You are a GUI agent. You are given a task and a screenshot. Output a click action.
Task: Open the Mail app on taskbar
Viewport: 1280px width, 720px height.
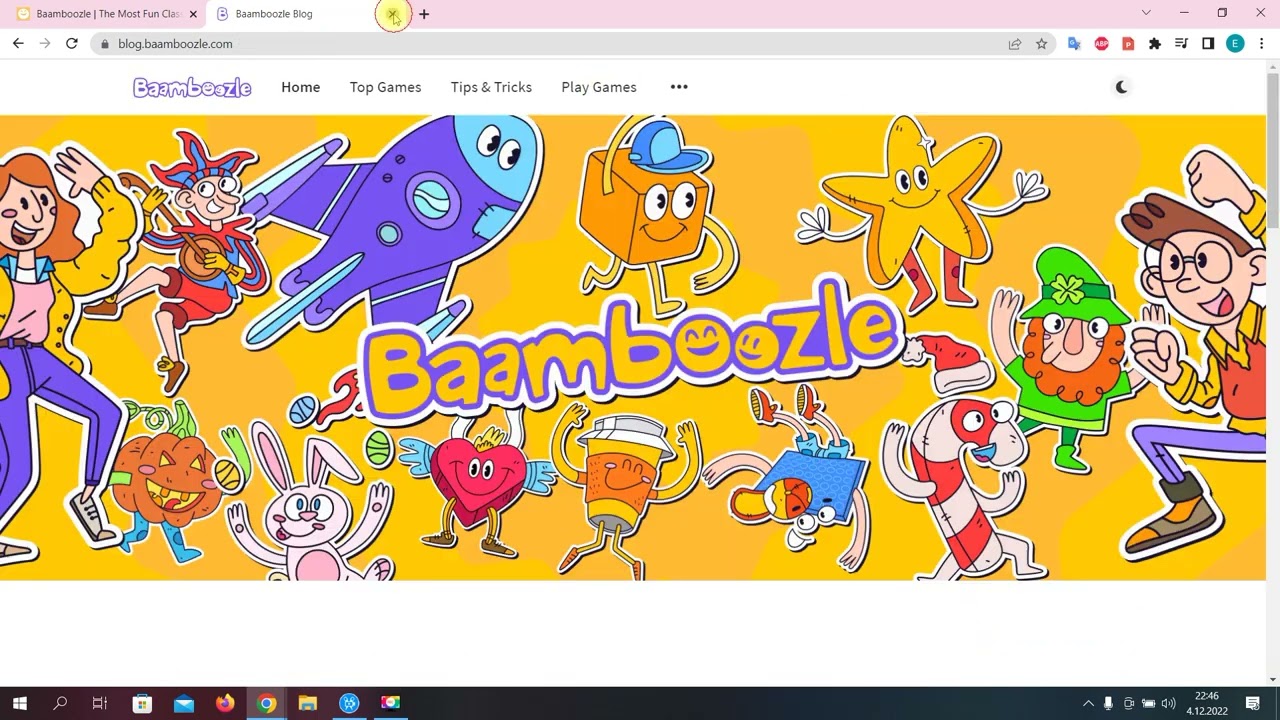(x=184, y=703)
